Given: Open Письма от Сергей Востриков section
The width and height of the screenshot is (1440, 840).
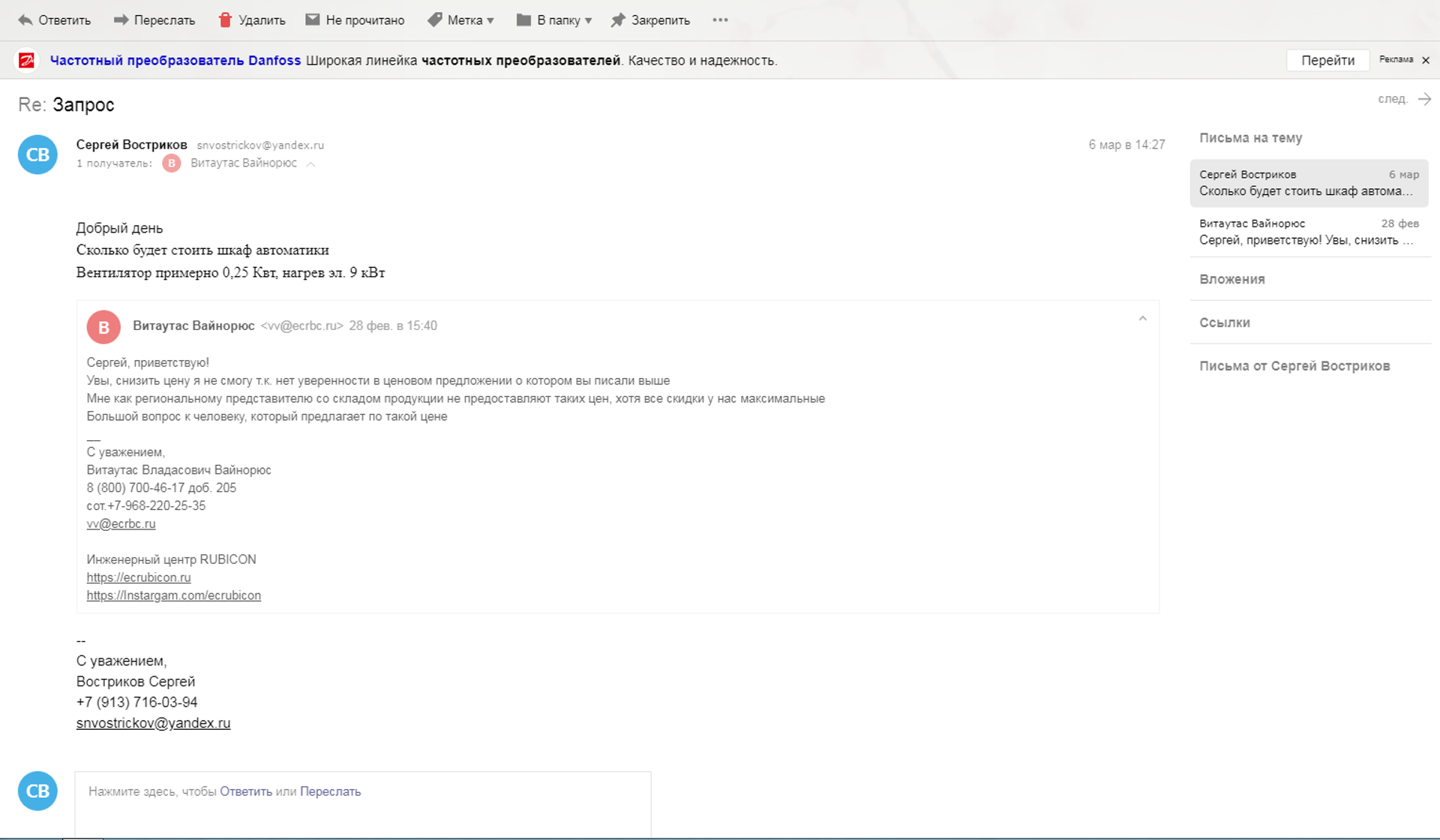Looking at the screenshot, I should tap(1294, 366).
